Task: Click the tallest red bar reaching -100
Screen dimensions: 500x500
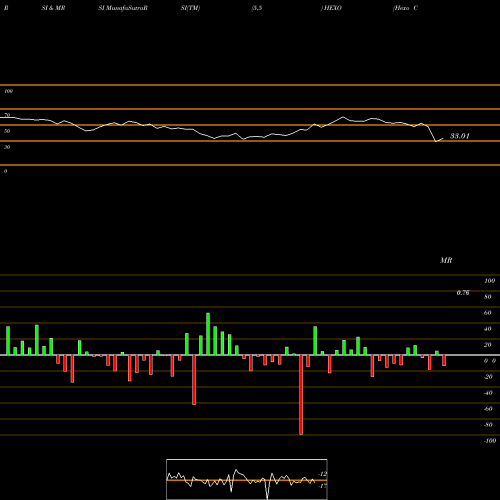Action: (301, 395)
